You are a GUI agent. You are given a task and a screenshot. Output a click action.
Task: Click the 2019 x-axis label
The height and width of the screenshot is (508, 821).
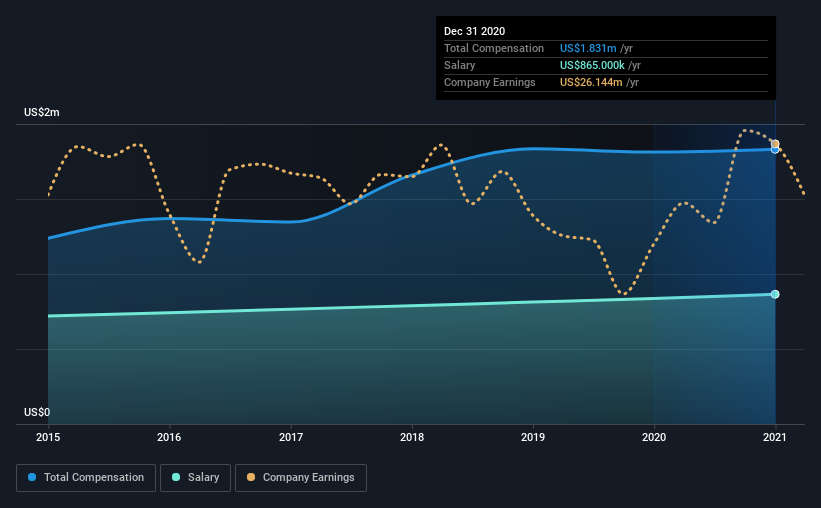533,437
